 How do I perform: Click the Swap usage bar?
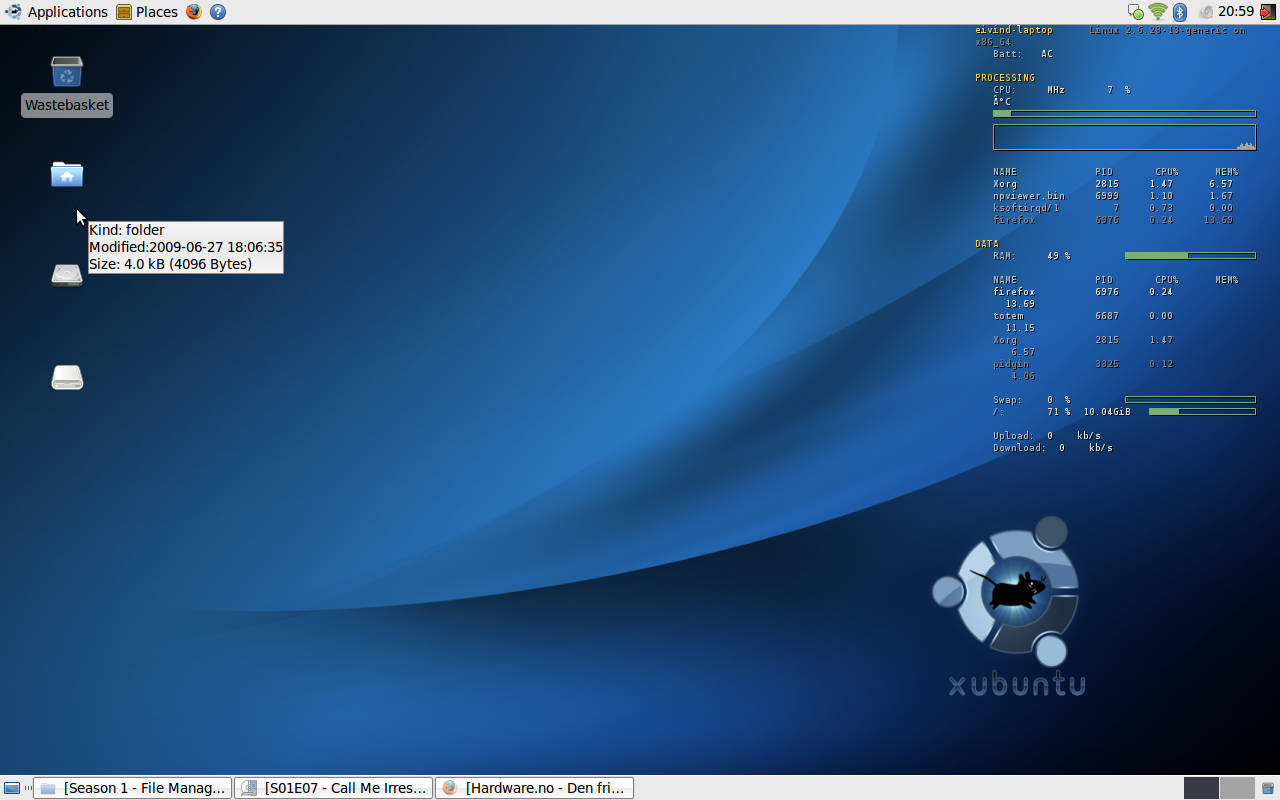(x=1190, y=400)
